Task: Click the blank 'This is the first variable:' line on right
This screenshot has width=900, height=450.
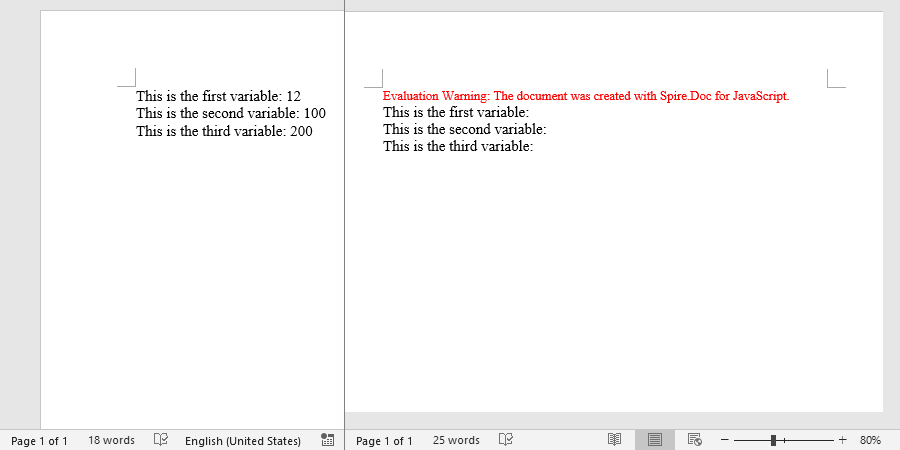Action: (456, 112)
